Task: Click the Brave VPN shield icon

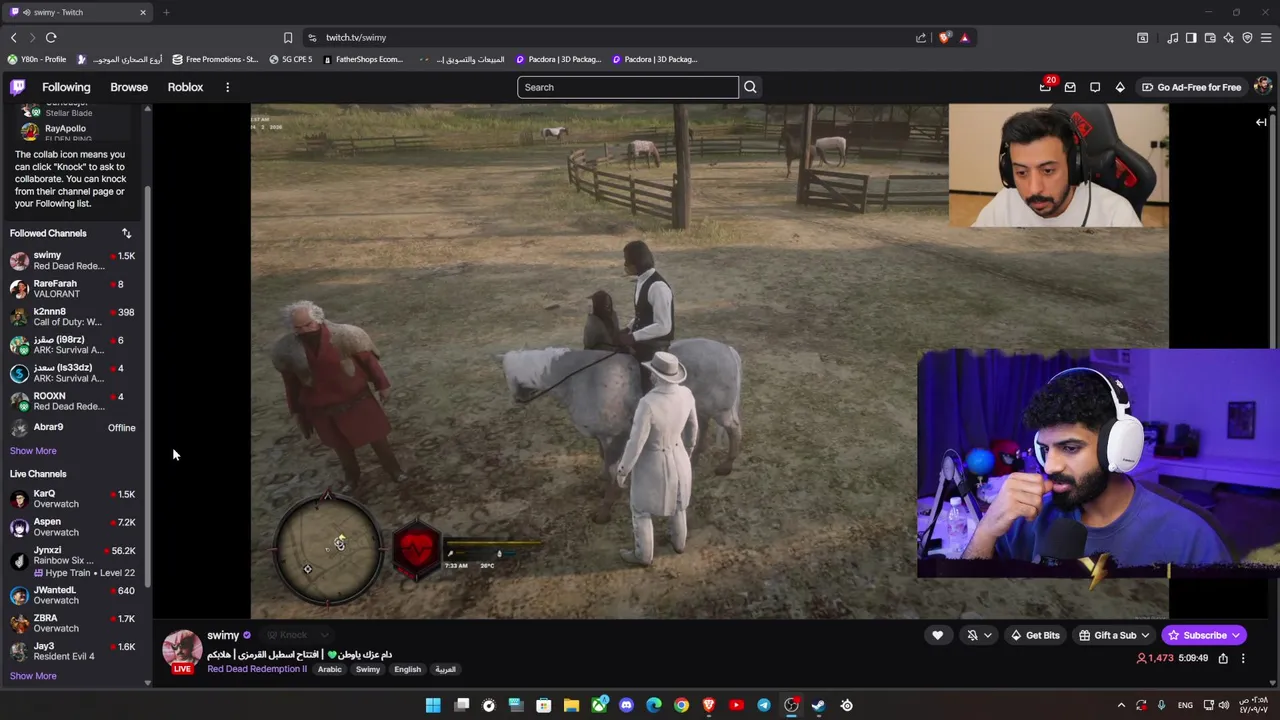Action: click(1247, 38)
